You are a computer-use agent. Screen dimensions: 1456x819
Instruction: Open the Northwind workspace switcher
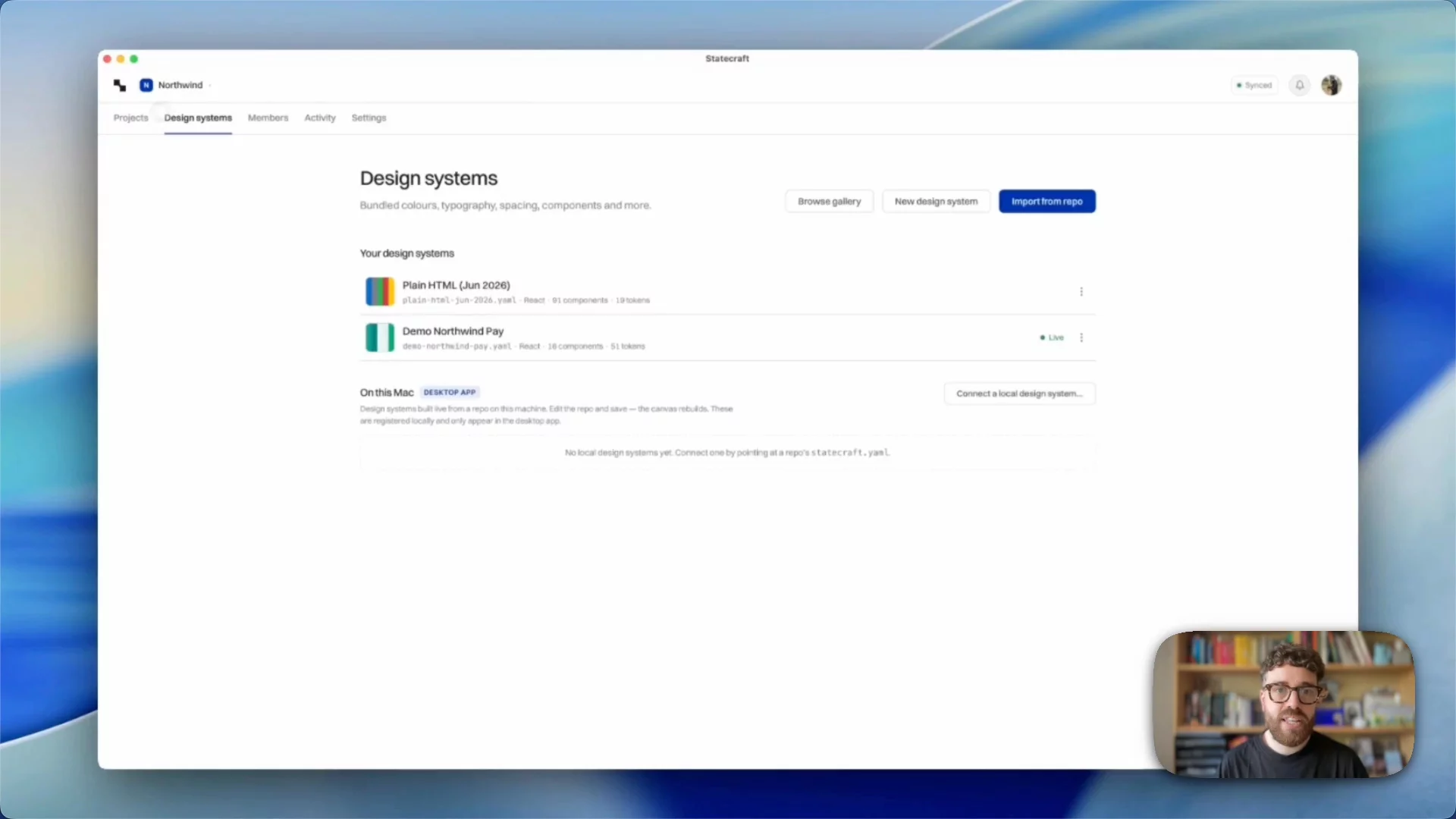pyautogui.click(x=175, y=85)
